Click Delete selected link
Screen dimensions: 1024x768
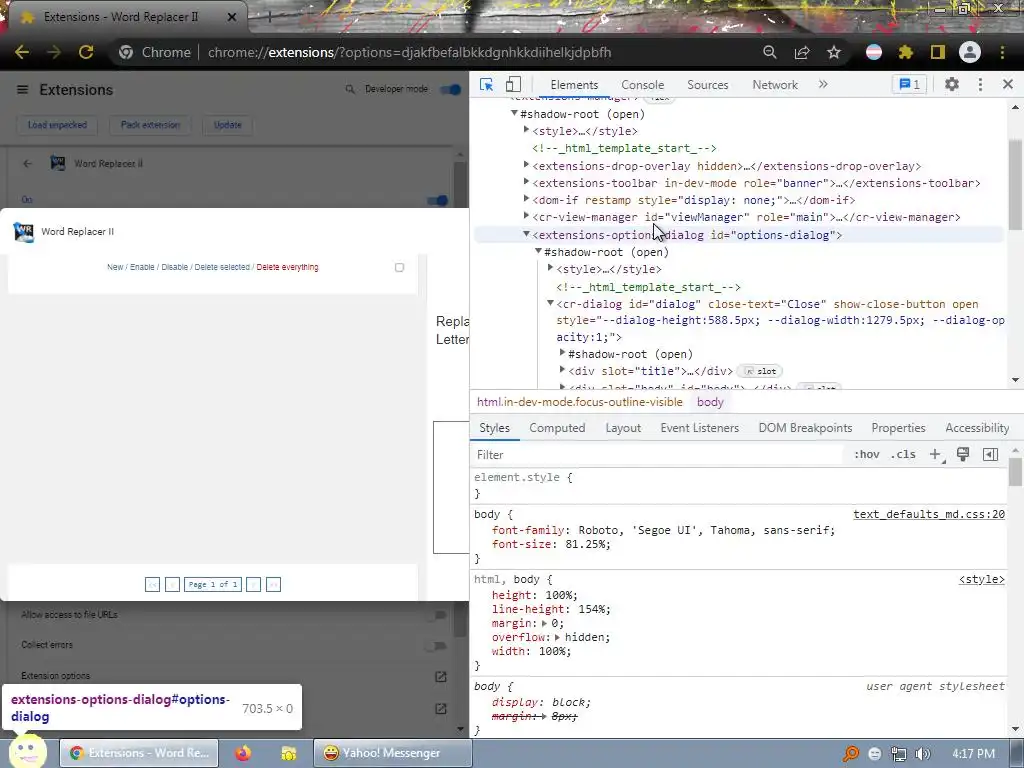click(x=222, y=267)
